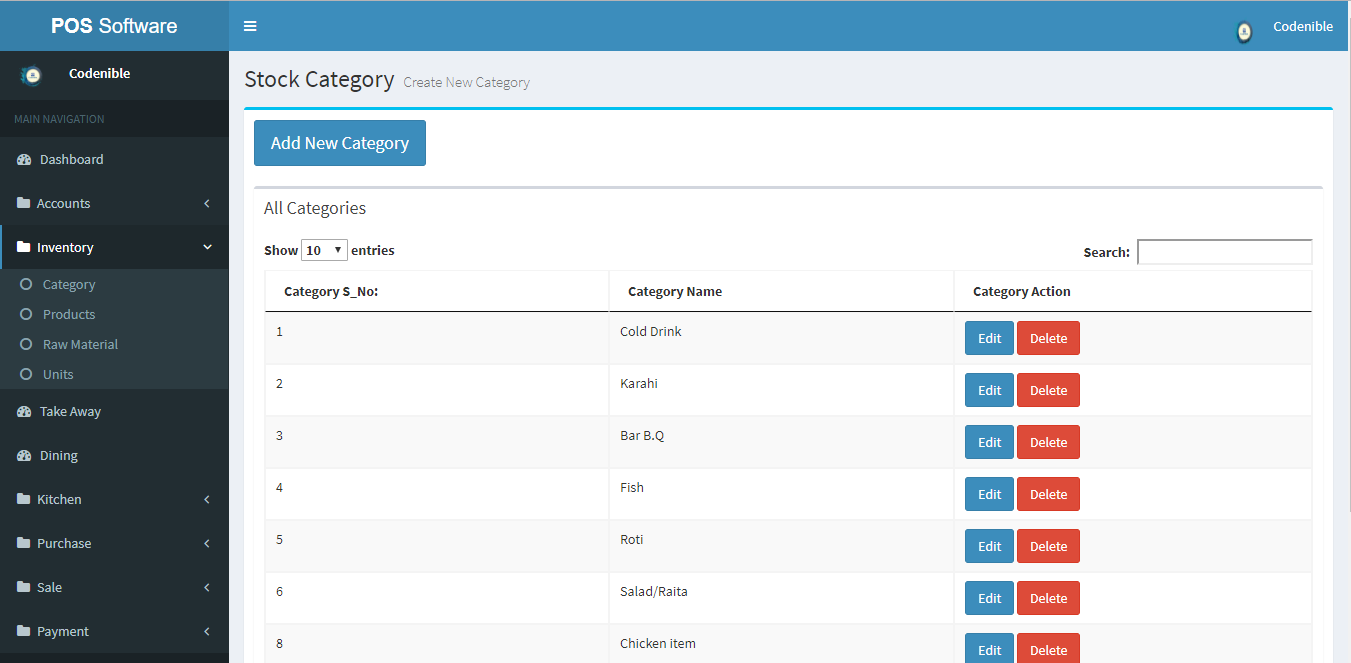
Task: Click the Chicken item name cell
Action: click(781, 644)
